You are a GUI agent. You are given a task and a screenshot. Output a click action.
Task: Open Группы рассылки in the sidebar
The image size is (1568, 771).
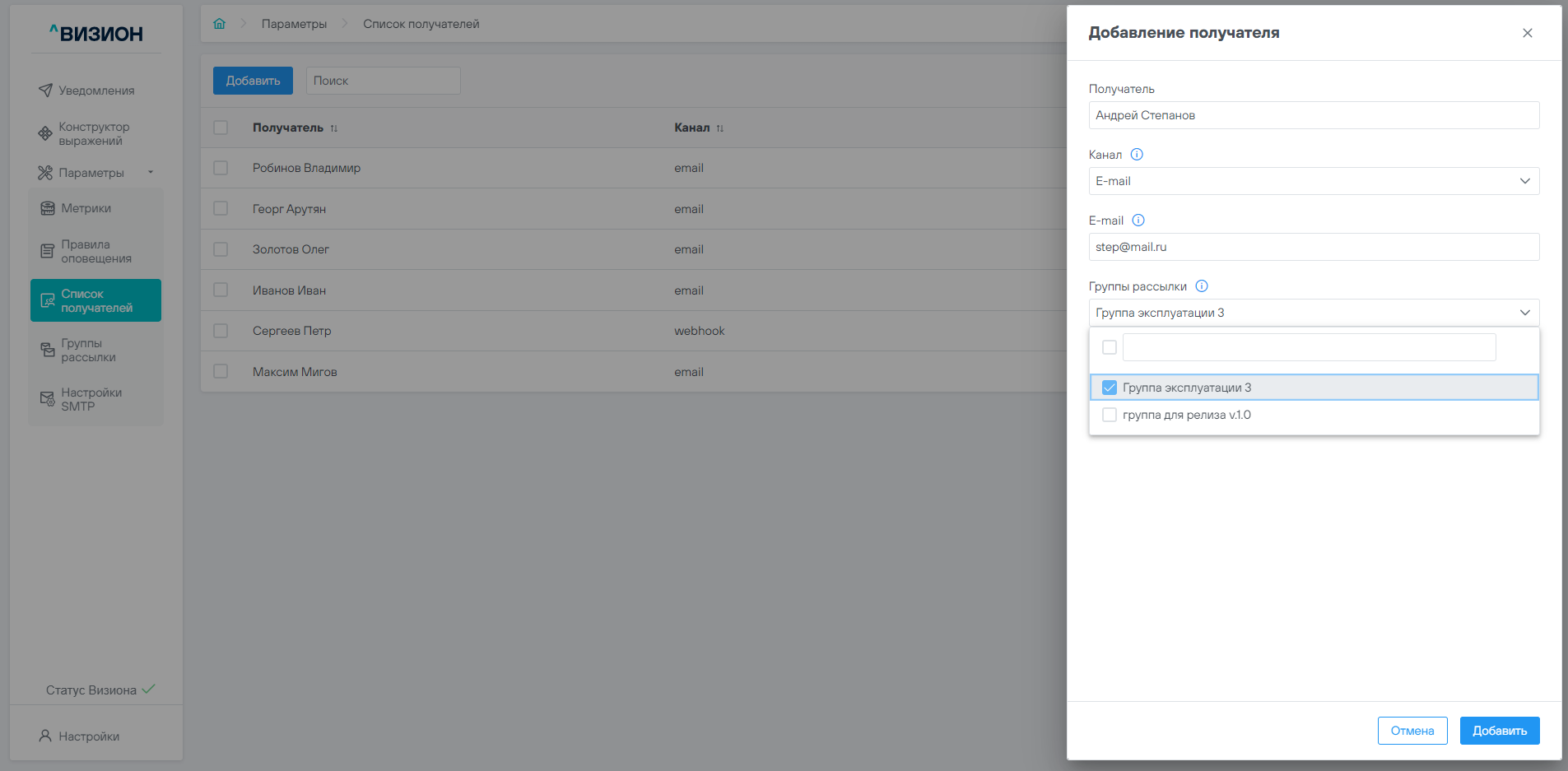(x=88, y=351)
